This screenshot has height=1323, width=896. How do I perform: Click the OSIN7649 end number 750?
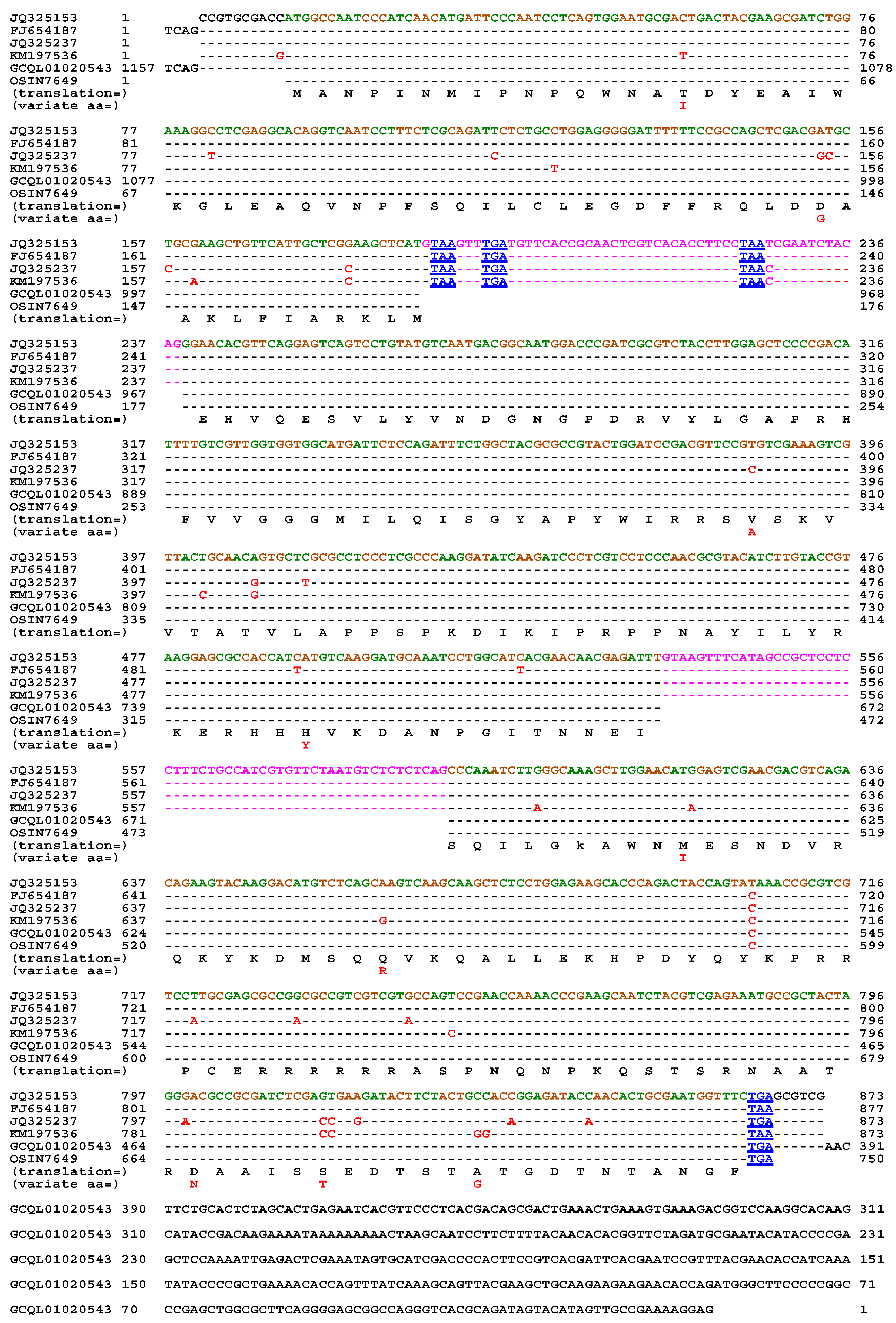872,1159
